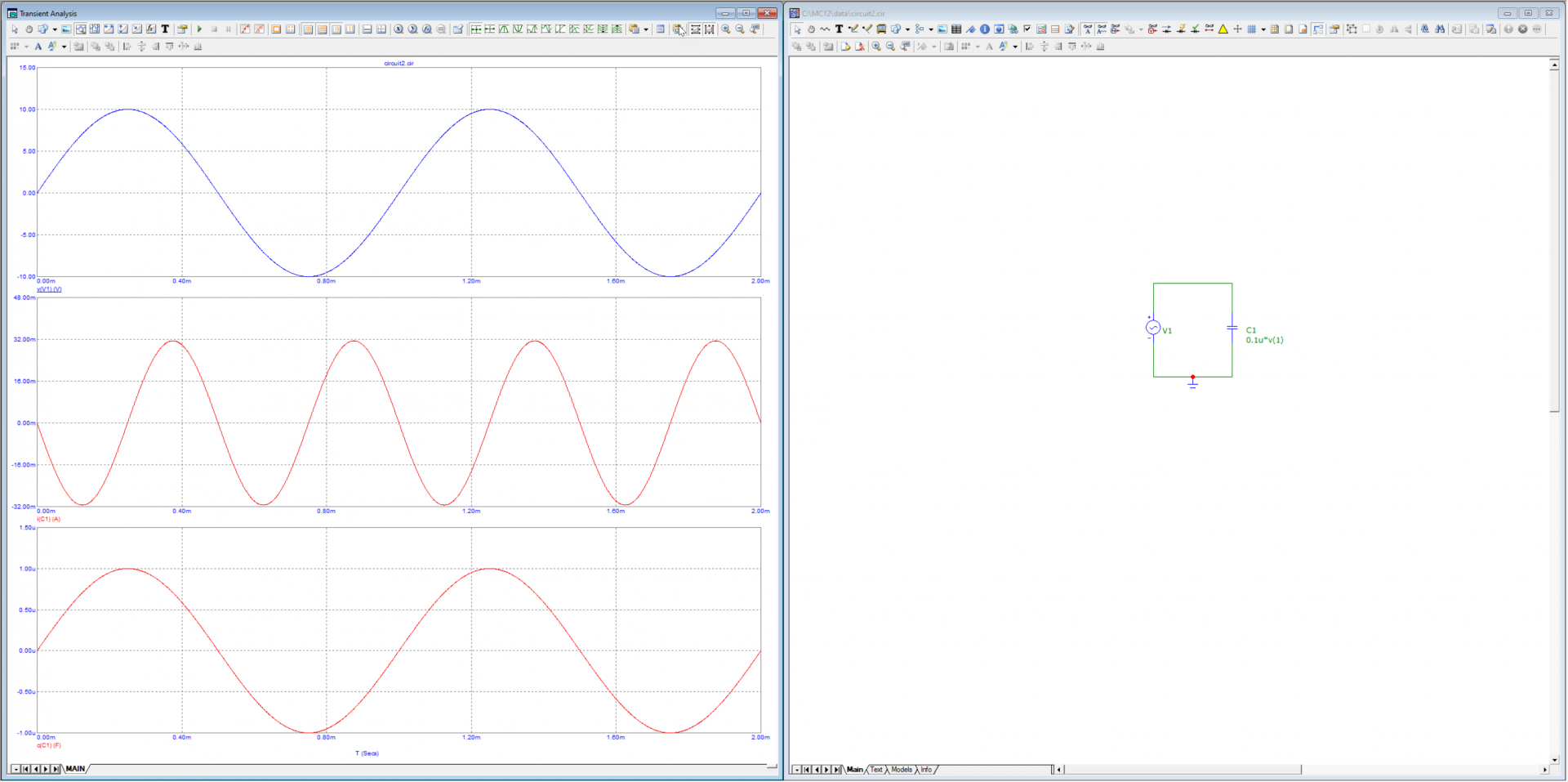Screen dimensions: 1568x782
Task: Click the Zoom In magnifier in schematic window
Action: tap(876, 47)
